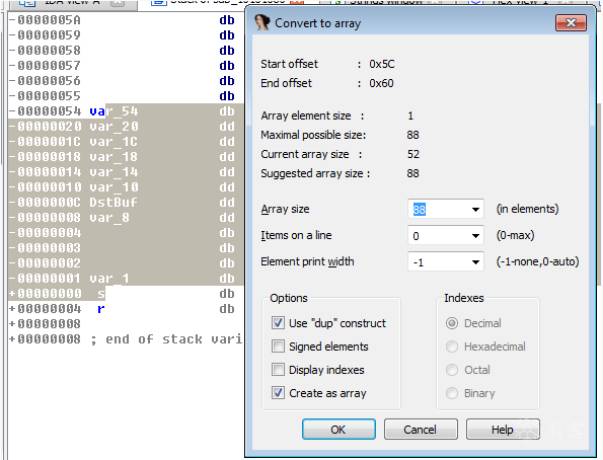603x460 pixels.
Task: Select the var_1C stack variable
Action: (x=113, y=142)
